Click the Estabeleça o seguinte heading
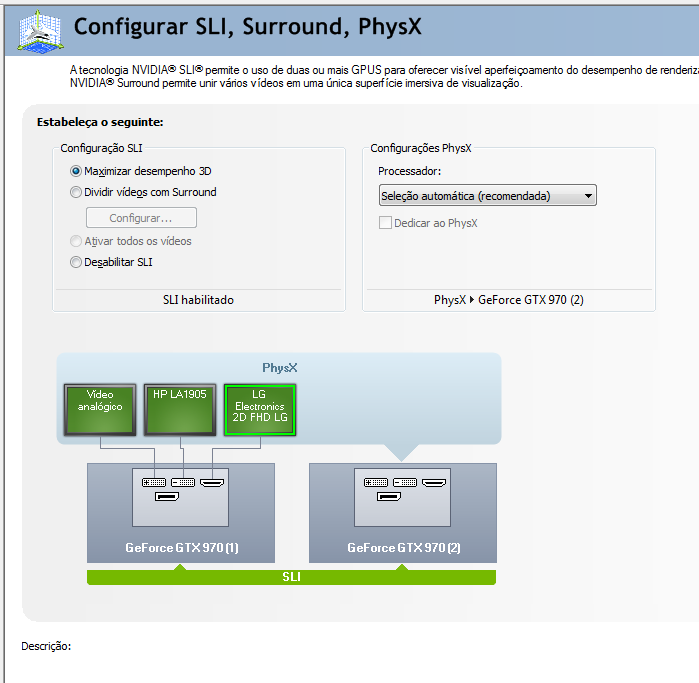 tap(100, 122)
